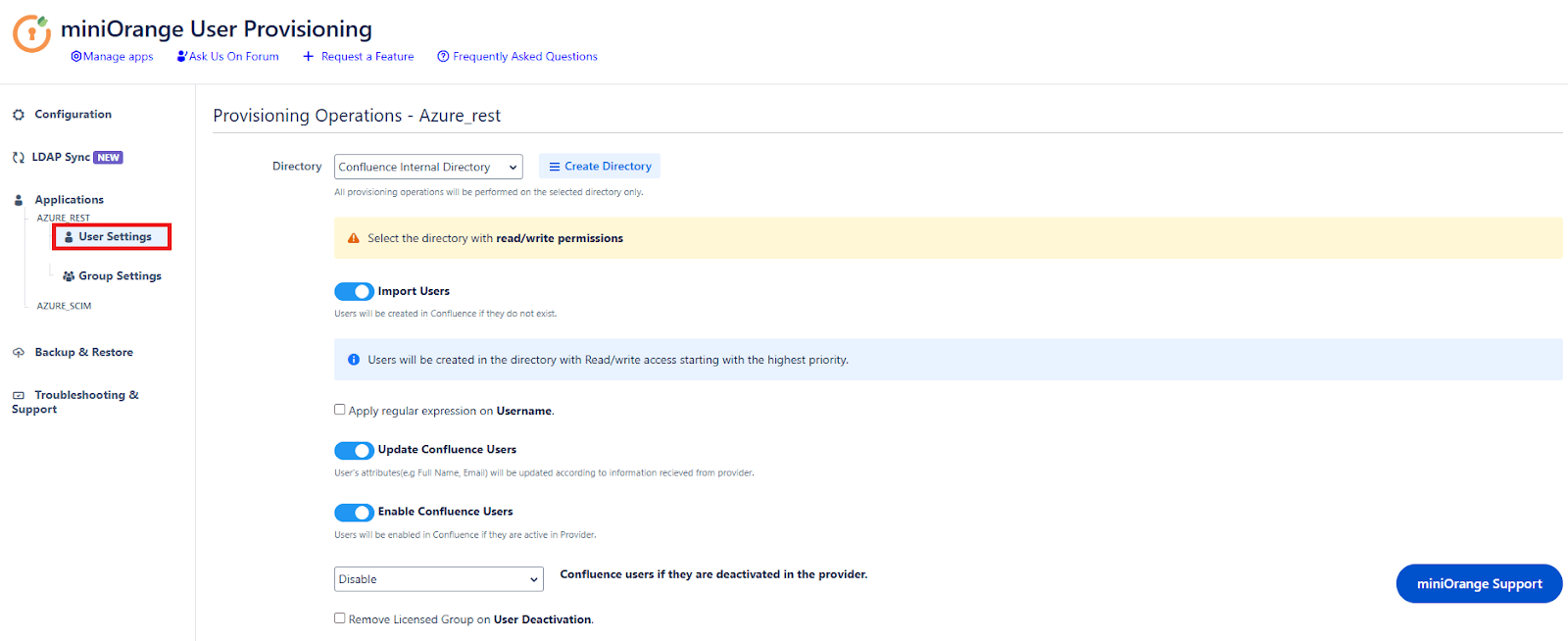Image resolution: width=1568 pixels, height=641 pixels.
Task: Click the LDAP Sync refresh icon
Action: 19,158
